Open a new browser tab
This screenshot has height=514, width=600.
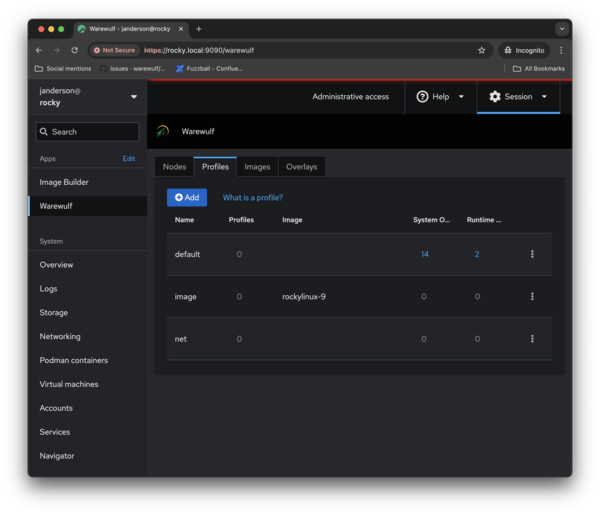(x=199, y=29)
